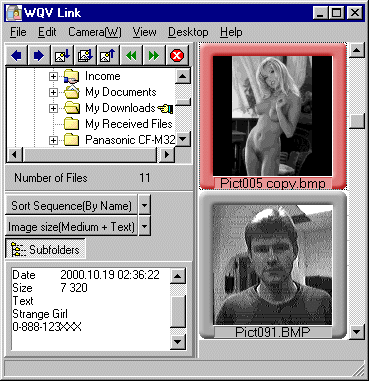Click the multiple images download icon
369x381 pixels.
[x=85, y=55]
